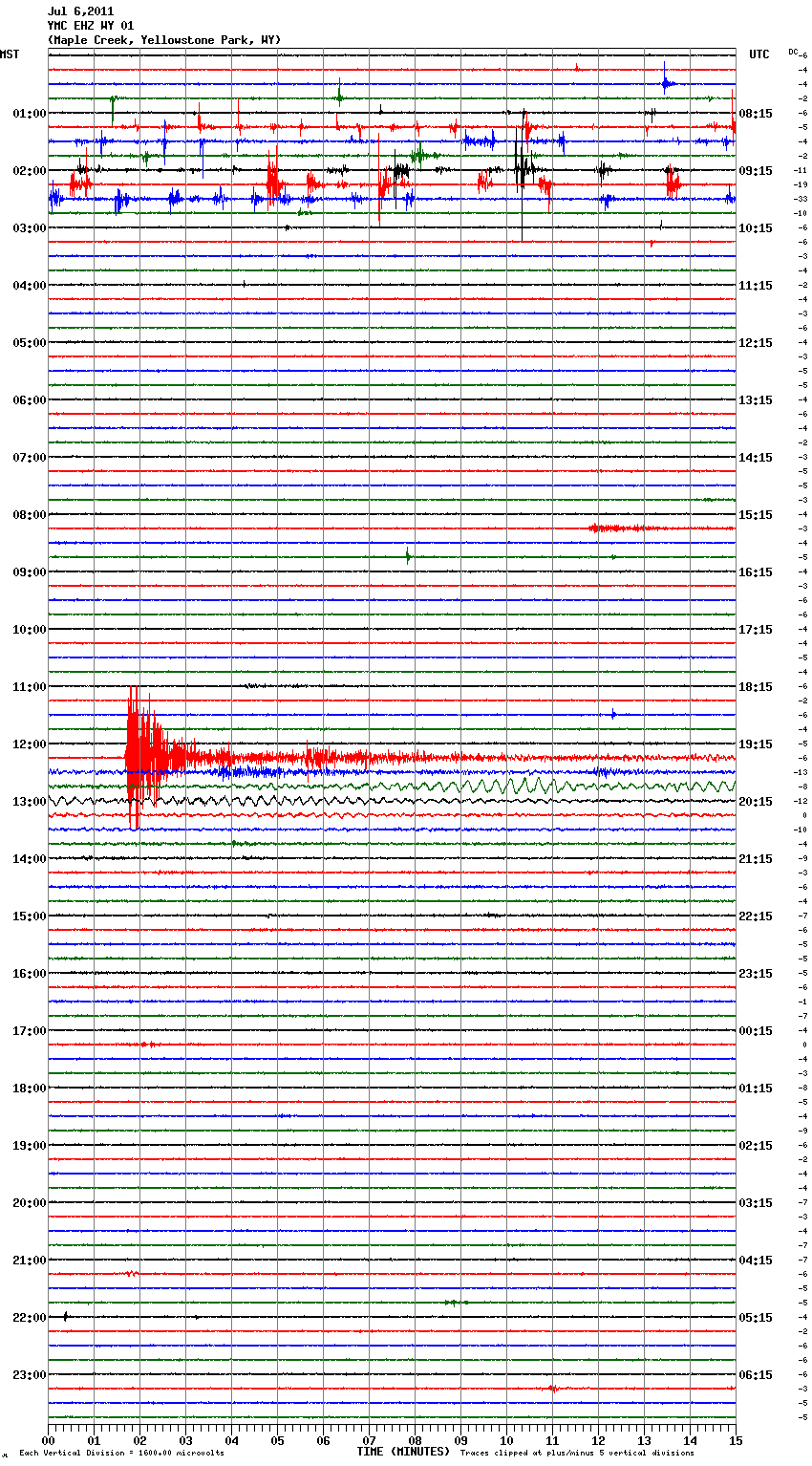Viewport: 812px width, 1466px height.
Task: Click the '08:15' UTC time label
Action: 756,114
